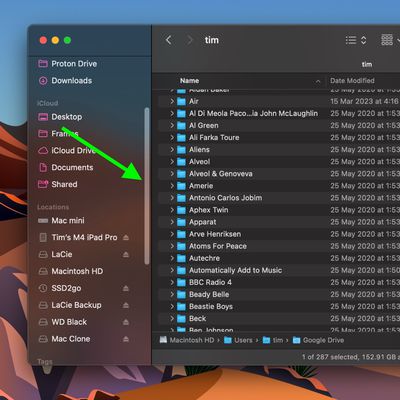Select Antonio Carlos Jobim folder name
The width and height of the screenshot is (400, 400).
click(x=225, y=198)
